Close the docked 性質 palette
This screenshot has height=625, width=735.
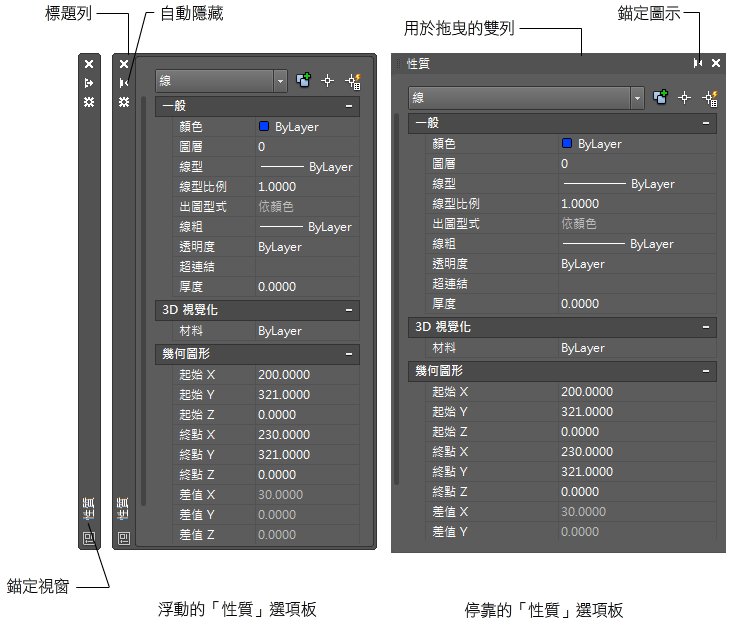[716, 63]
